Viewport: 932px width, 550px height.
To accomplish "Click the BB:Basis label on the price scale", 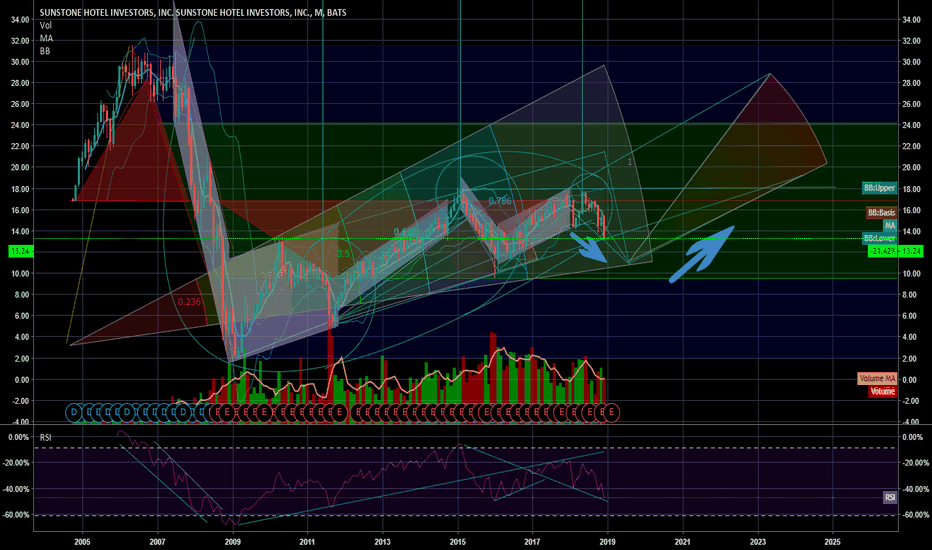I will 881,213.
